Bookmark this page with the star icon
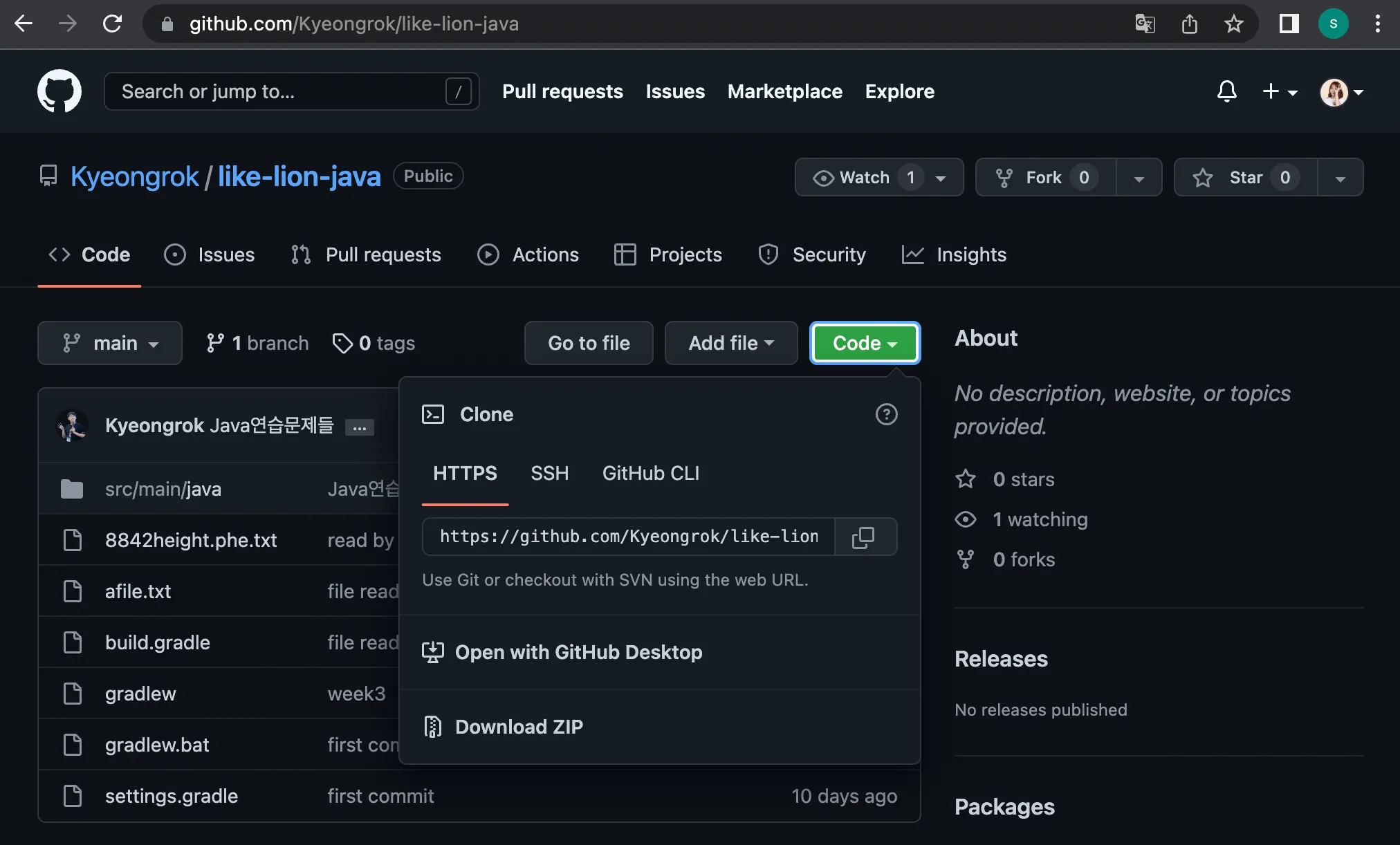The image size is (1400, 845). 1234,24
